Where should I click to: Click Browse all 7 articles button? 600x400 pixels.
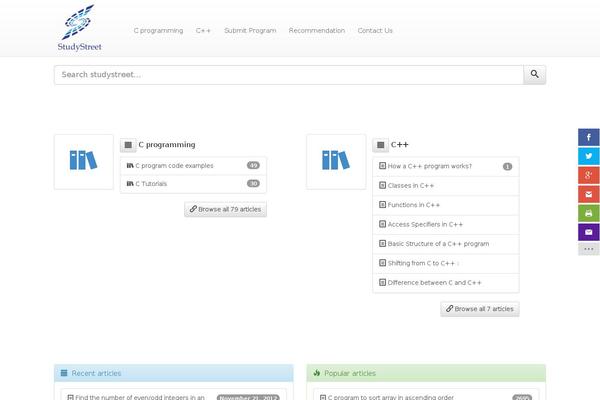point(480,309)
